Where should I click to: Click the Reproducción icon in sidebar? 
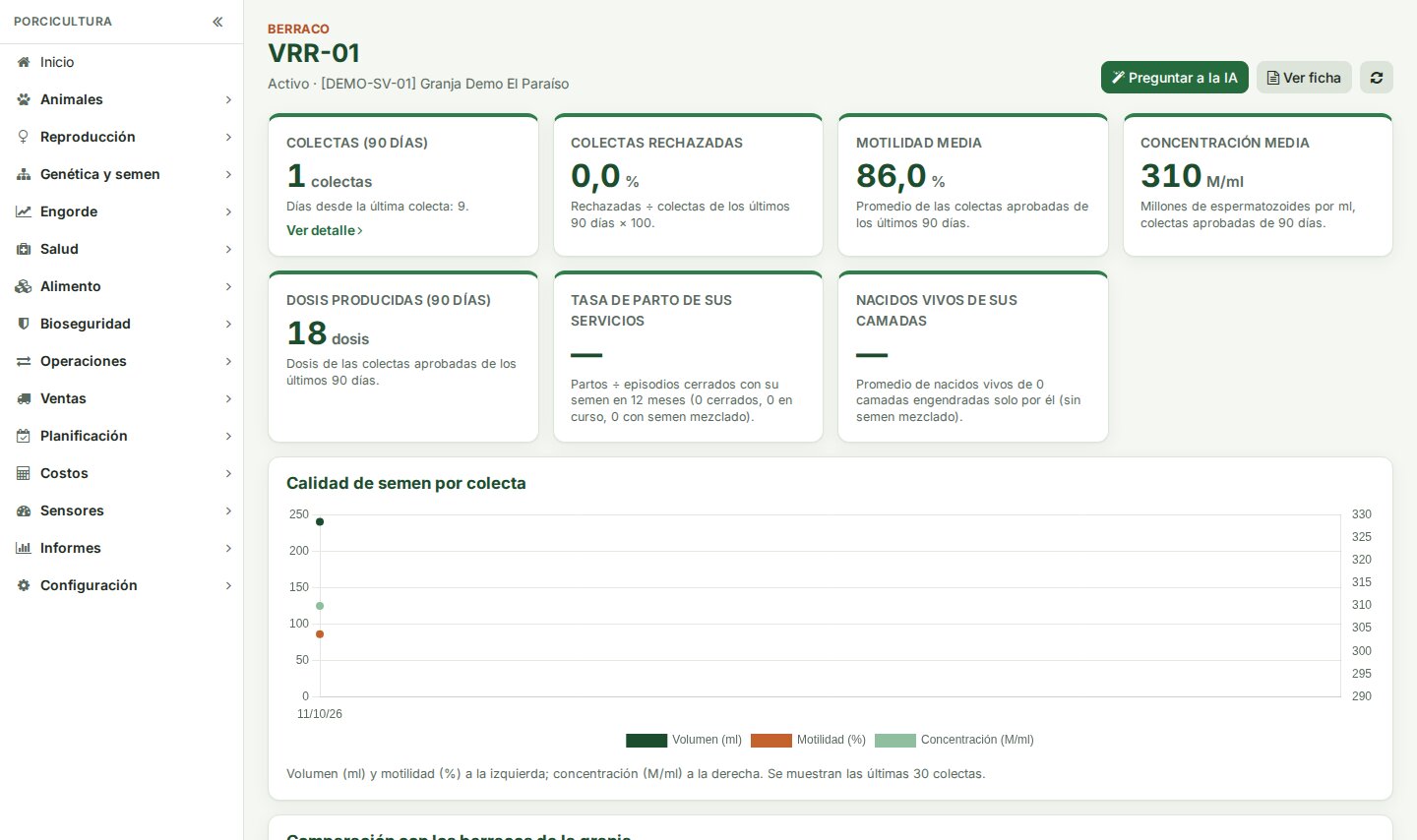[24, 137]
